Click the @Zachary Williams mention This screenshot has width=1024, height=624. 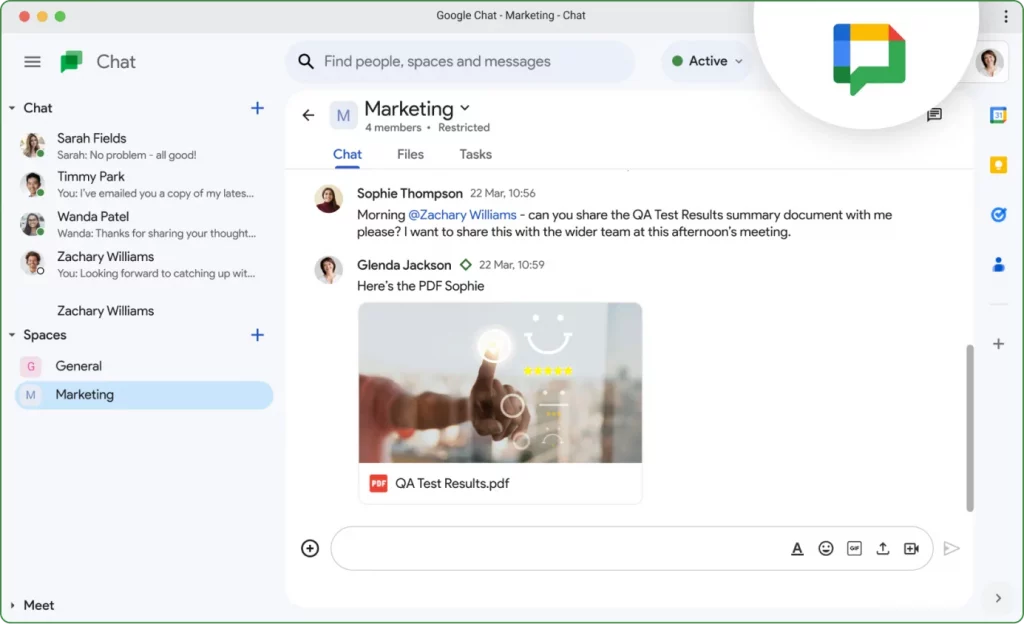(462, 215)
